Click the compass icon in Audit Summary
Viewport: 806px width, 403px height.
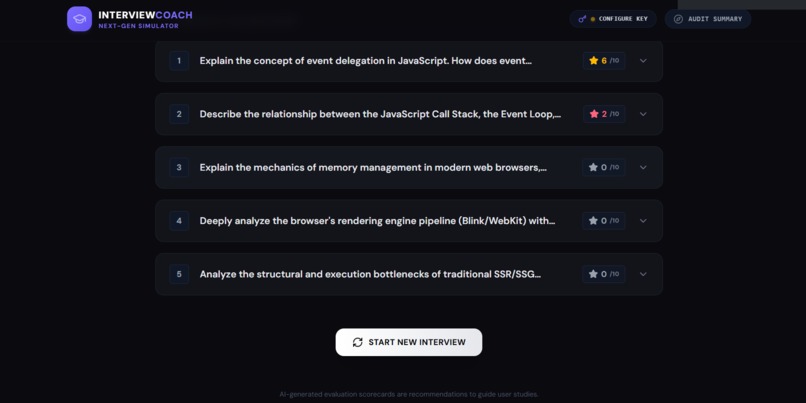(679, 19)
